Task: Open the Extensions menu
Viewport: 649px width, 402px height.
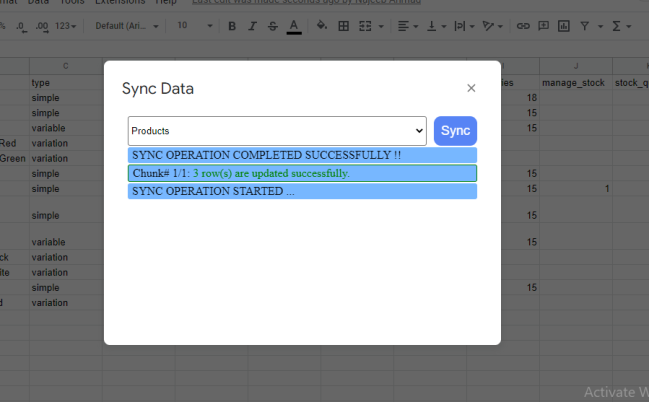Action: 120,2
